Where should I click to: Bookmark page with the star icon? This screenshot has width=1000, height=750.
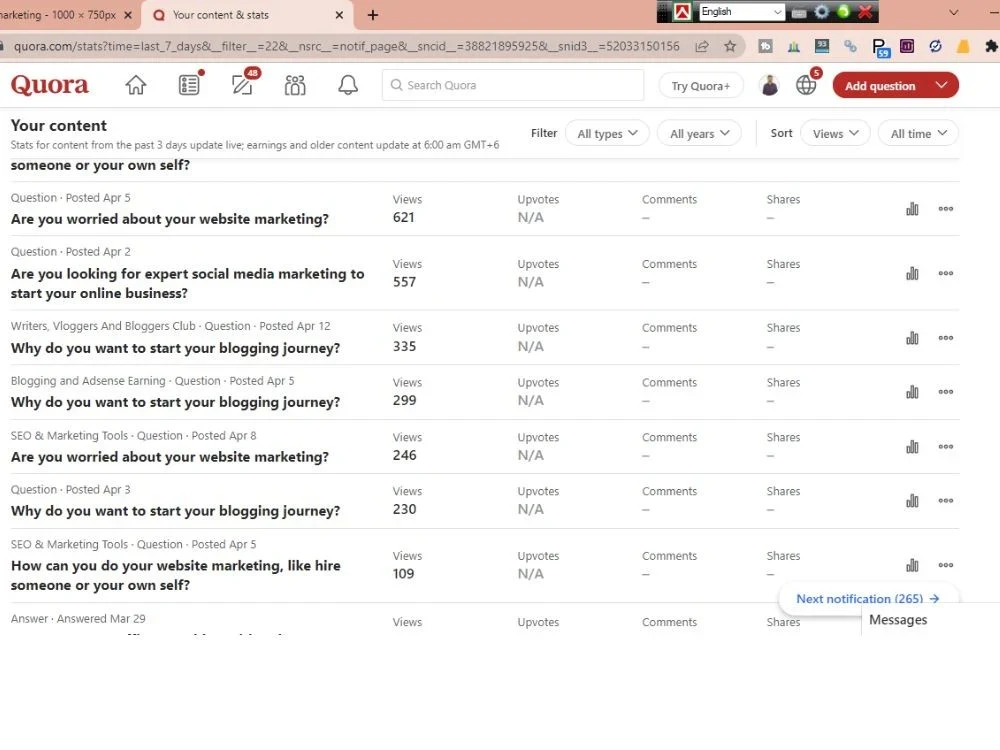tap(730, 46)
